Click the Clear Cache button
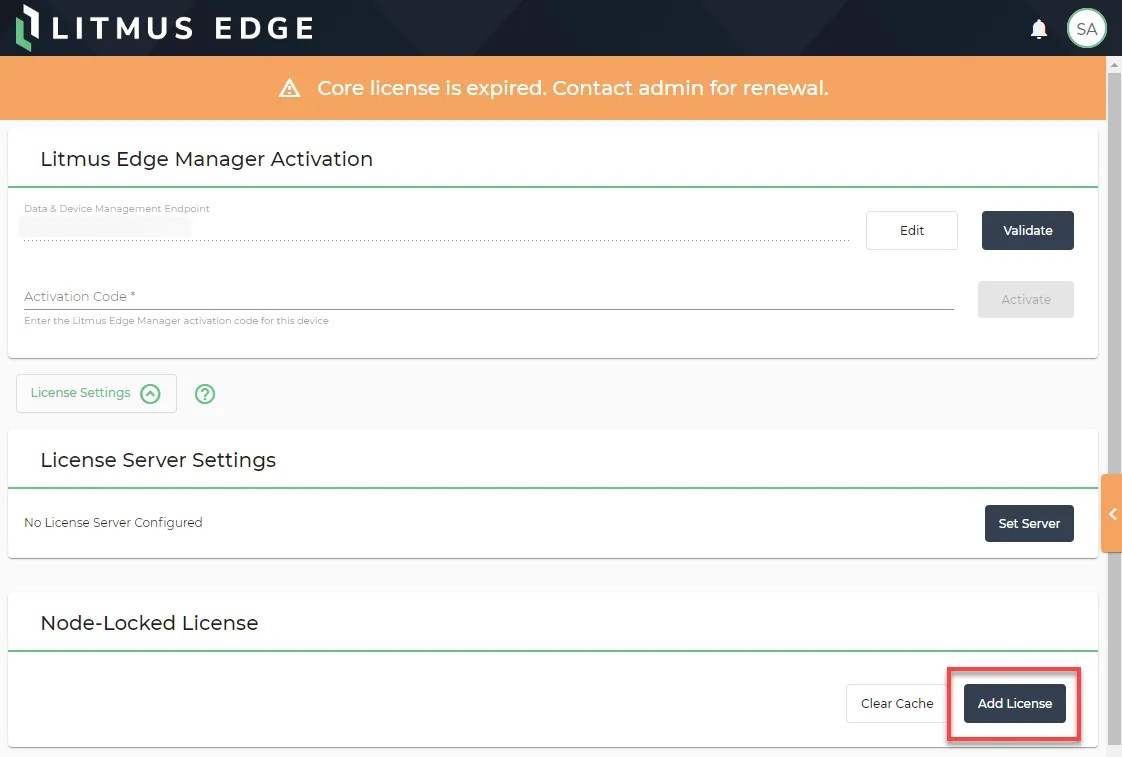1122x757 pixels. tap(897, 703)
